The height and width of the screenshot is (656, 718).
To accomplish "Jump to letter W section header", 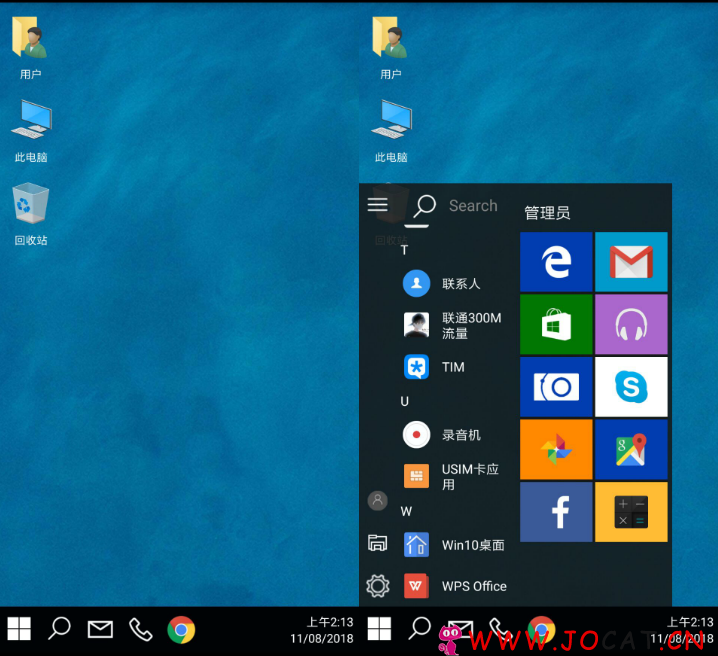I will 406,511.
